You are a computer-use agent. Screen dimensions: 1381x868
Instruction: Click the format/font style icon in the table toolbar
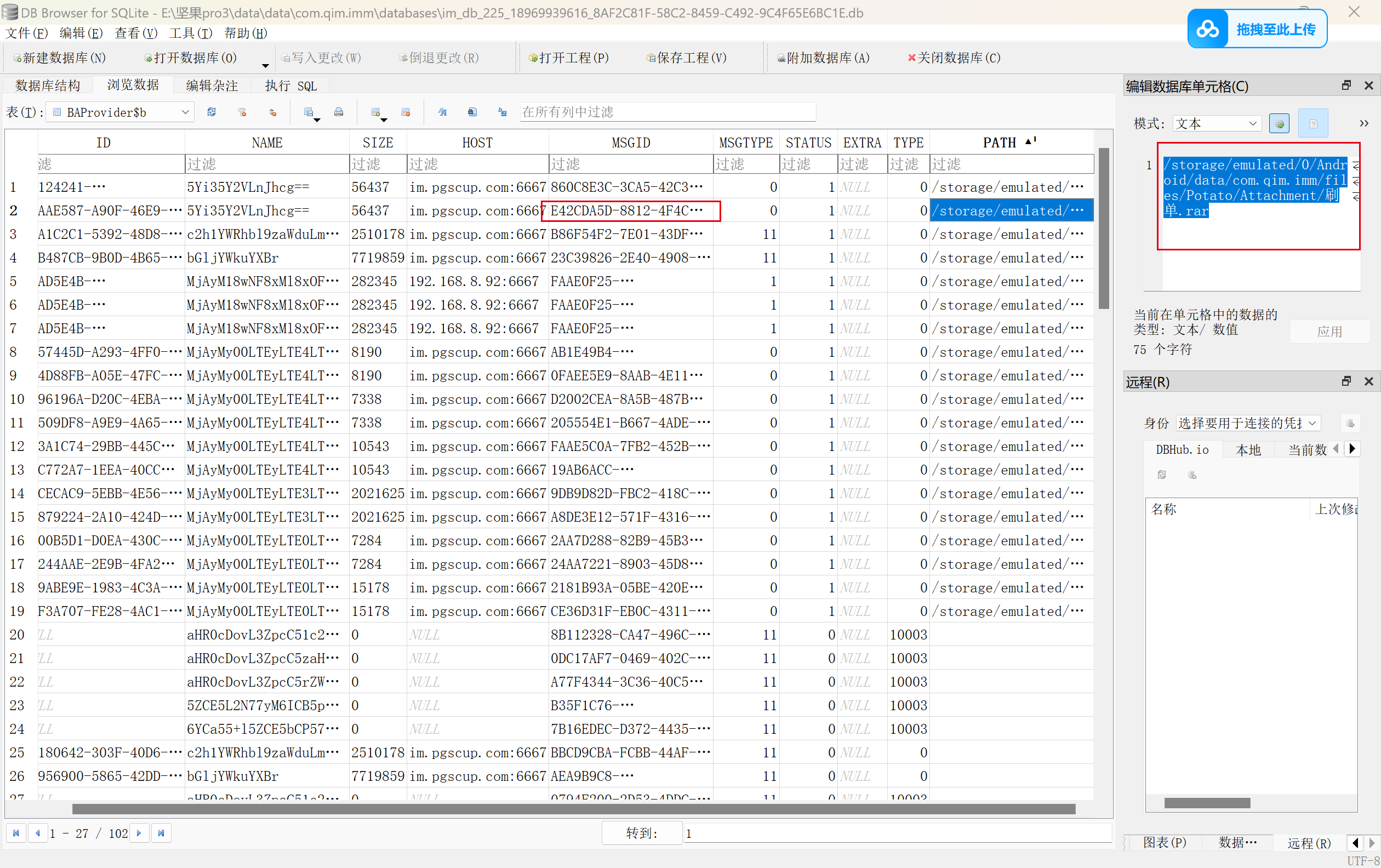click(442, 112)
